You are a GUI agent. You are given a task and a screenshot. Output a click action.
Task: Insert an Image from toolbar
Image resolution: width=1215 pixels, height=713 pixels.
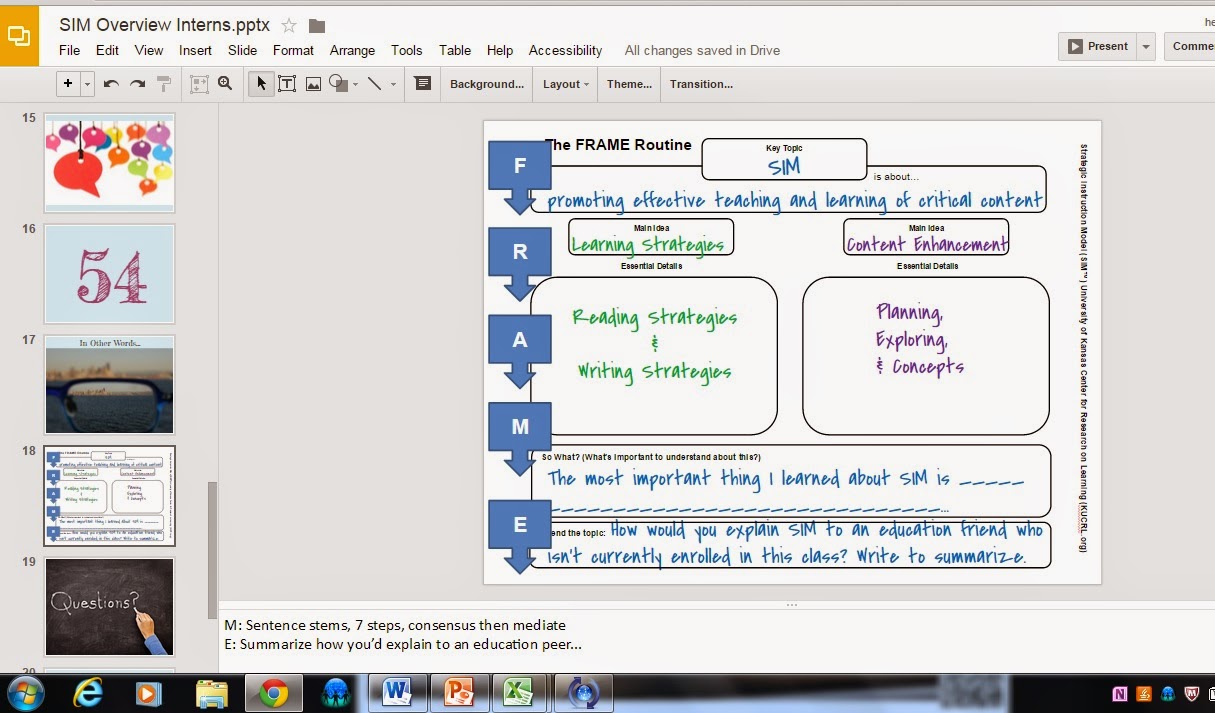tap(313, 84)
